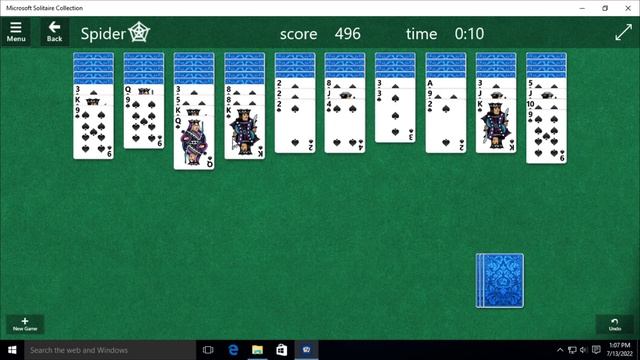This screenshot has width=640, height=360.
Task: Open Task View in the taskbar
Action: click(208, 350)
